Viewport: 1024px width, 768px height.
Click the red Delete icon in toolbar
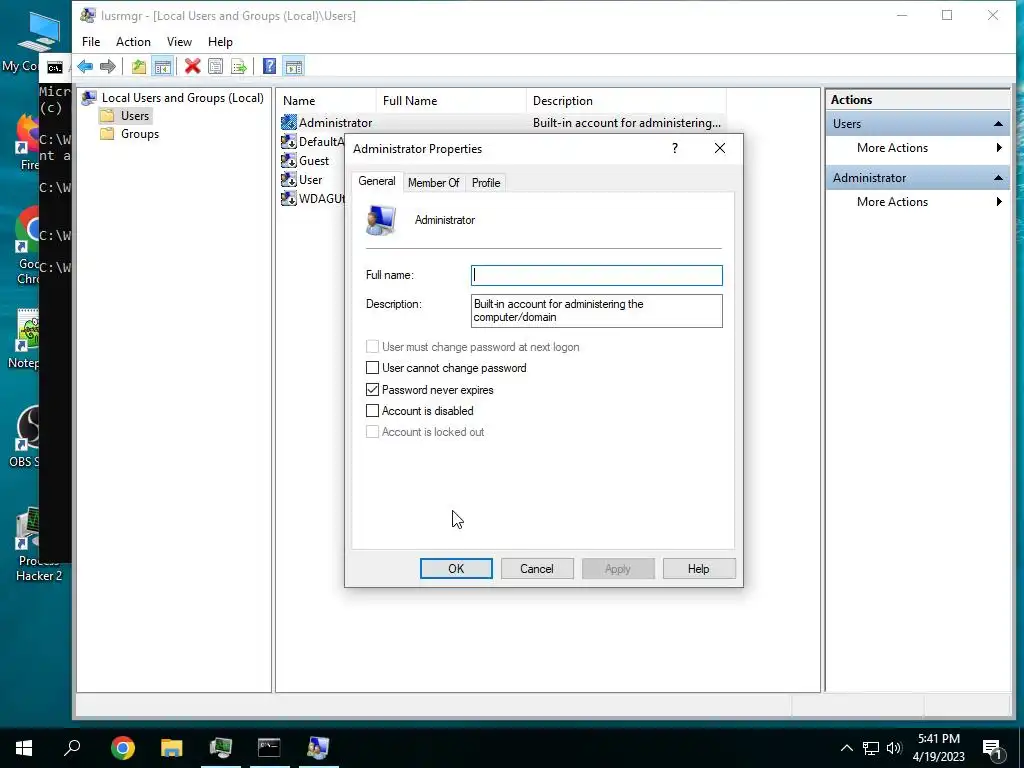click(192, 66)
